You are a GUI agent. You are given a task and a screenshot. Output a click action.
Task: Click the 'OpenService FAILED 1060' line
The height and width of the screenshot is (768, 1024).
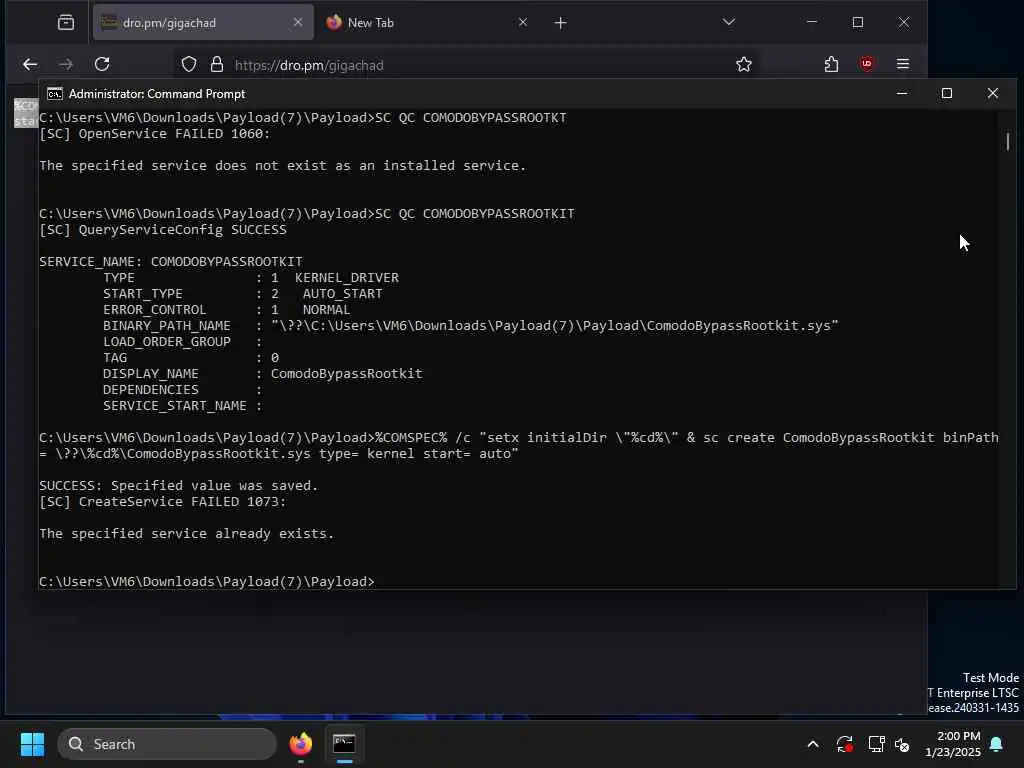pyautogui.click(x=155, y=134)
